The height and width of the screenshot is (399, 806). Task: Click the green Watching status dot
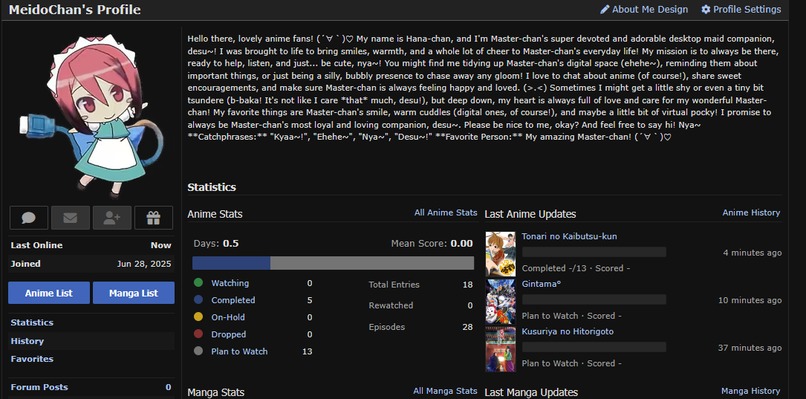pyautogui.click(x=198, y=282)
